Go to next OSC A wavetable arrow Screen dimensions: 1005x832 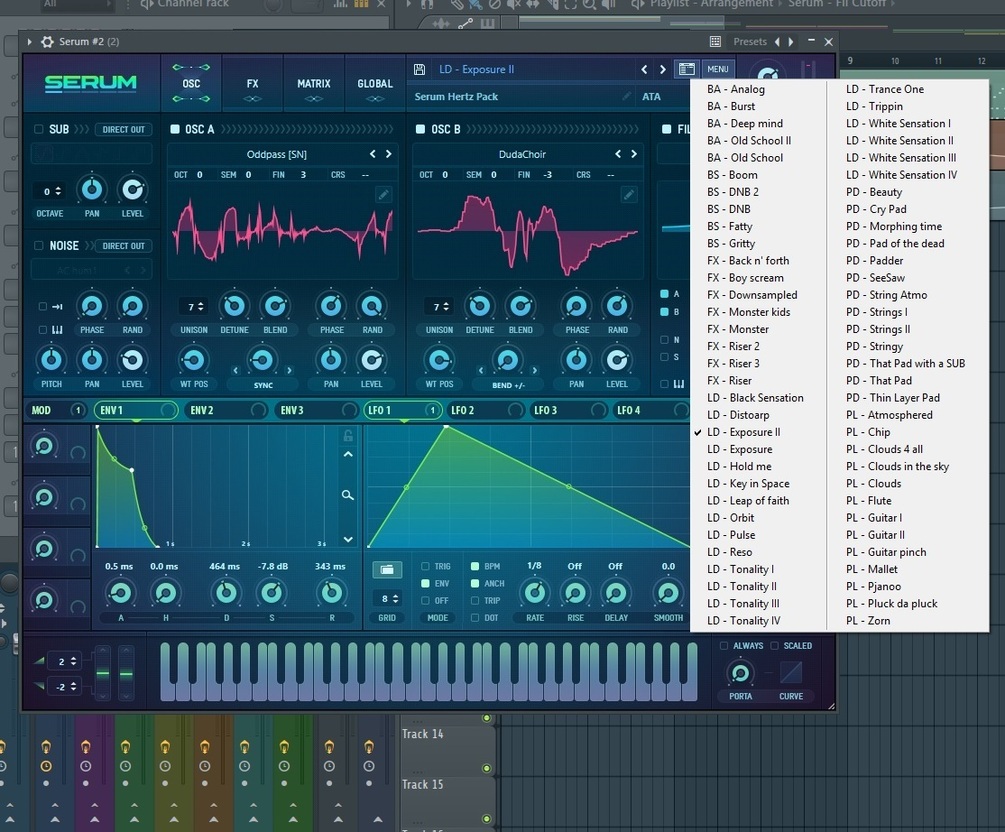point(388,154)
